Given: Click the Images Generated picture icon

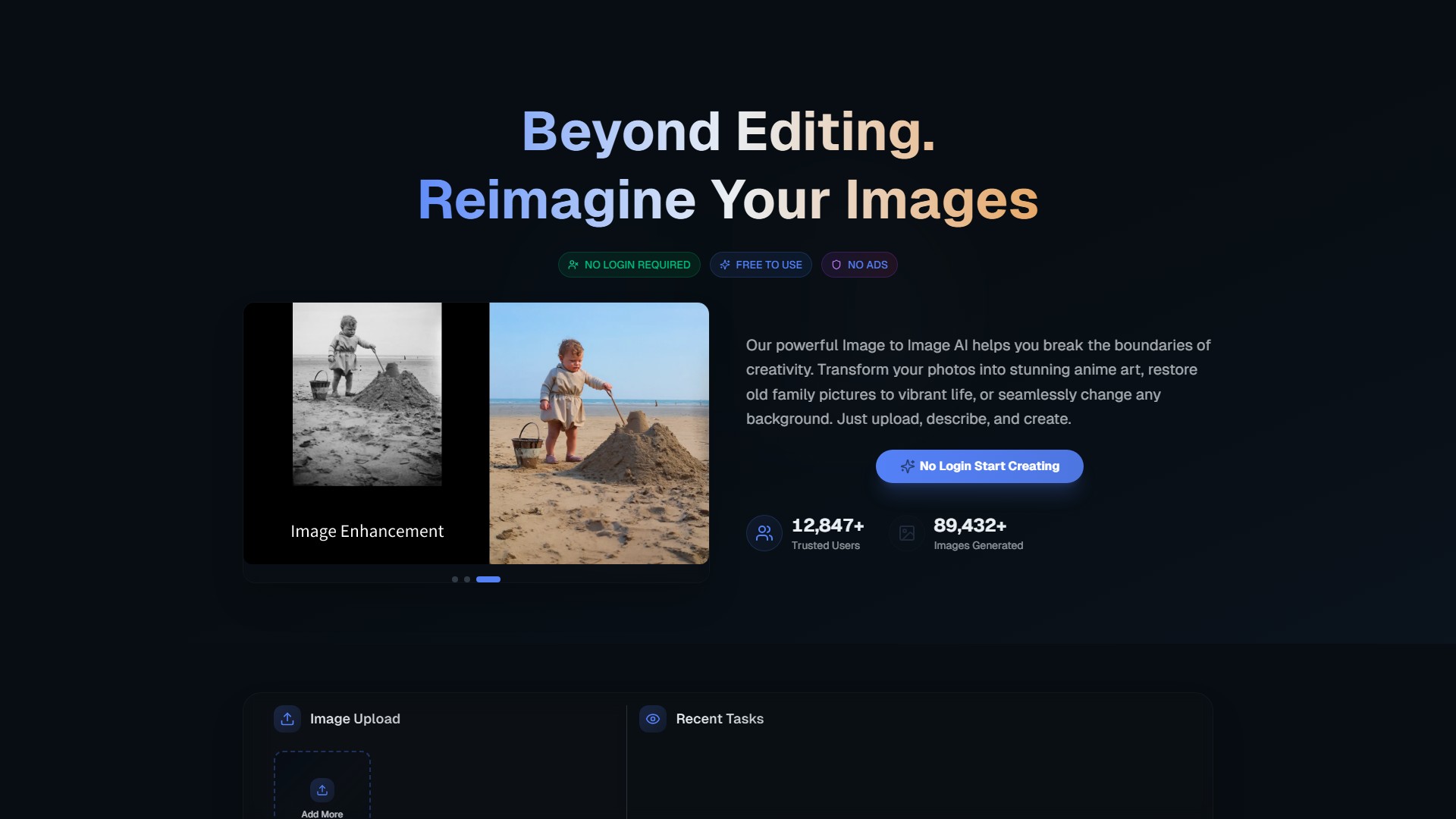Looking at the screenshot, I should tap(907, 533).
